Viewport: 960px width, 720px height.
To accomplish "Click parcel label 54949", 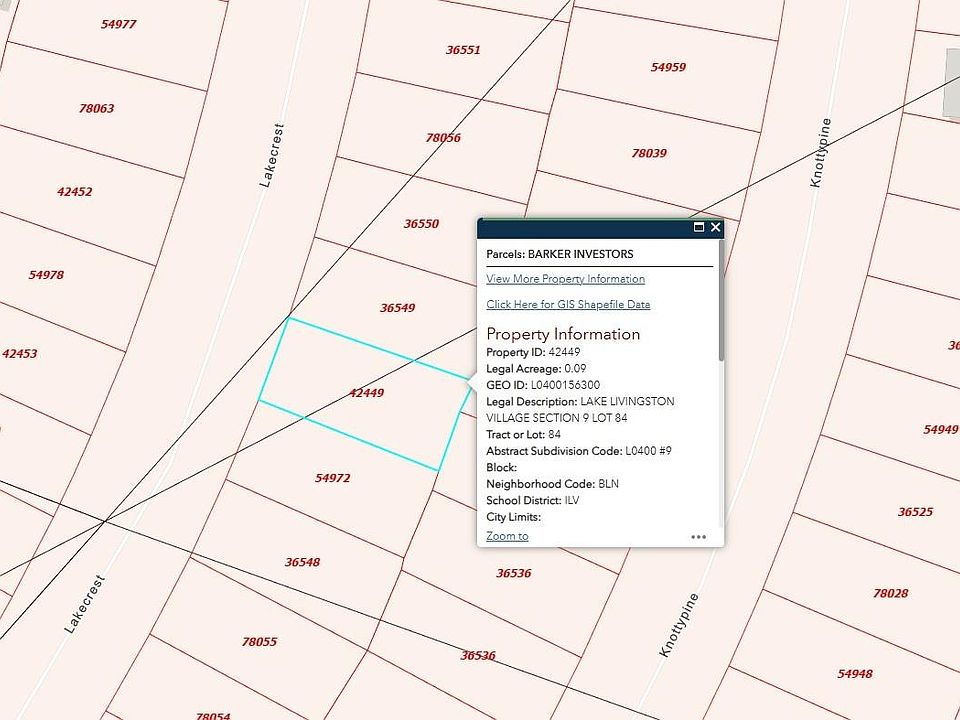I will [x=940, y=430].
